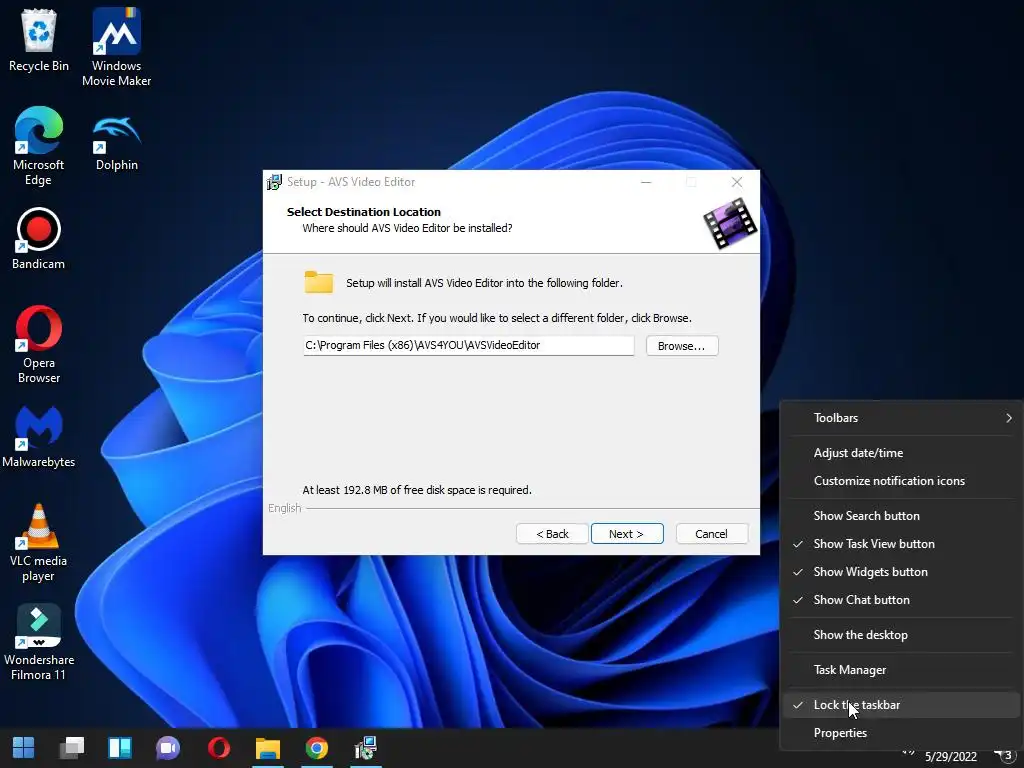Open Opera Browser desktop shortcut
Viewport: 1024px width, 768px height.
(x=39, y=344)
